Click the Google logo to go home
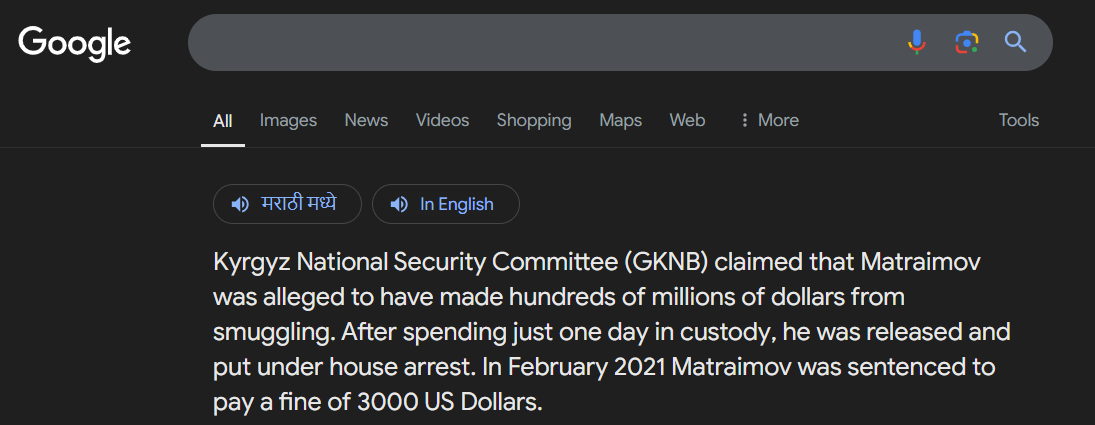 click(x=75, y=43)
